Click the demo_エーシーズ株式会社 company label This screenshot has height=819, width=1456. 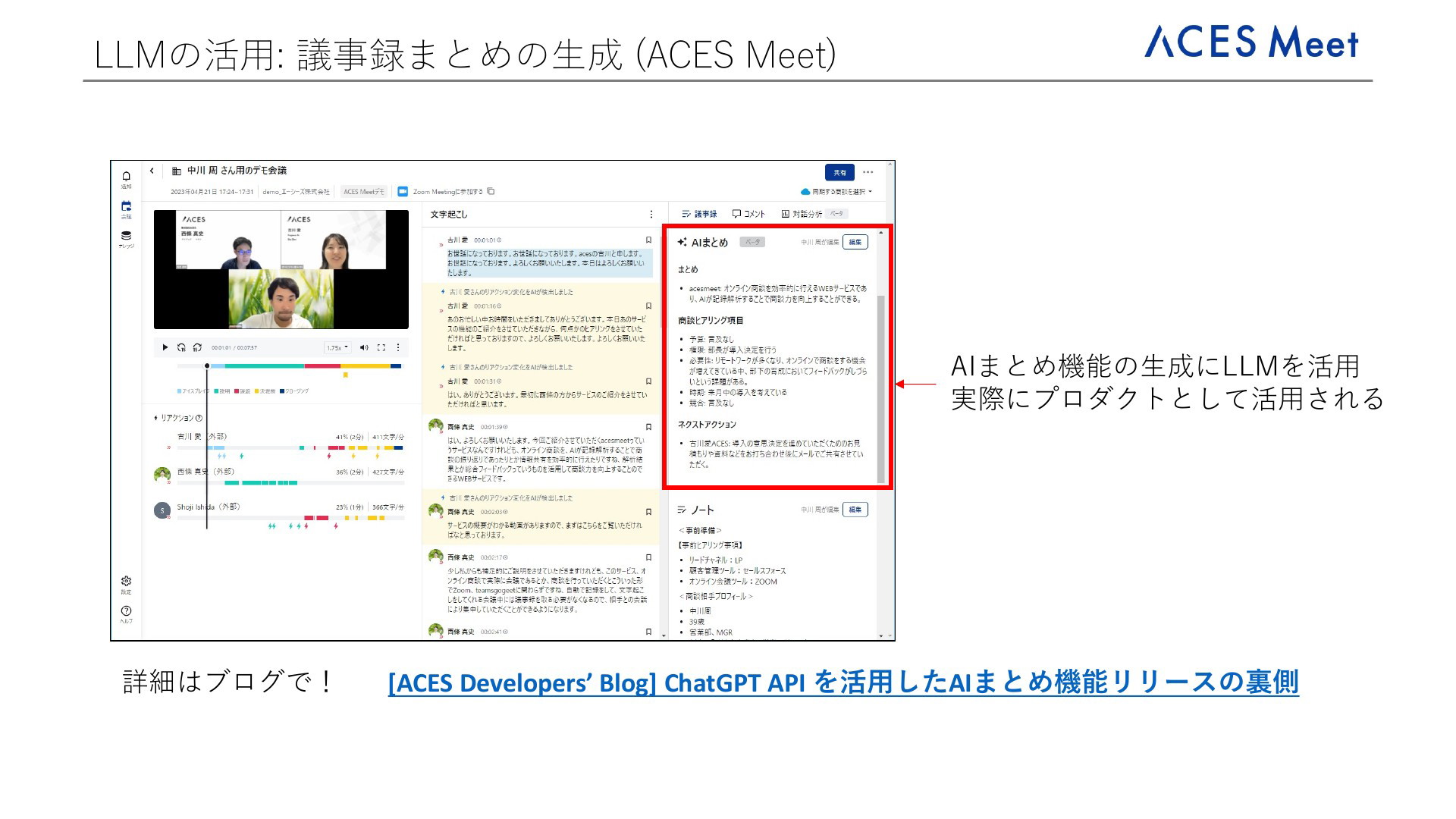point(296,191)
